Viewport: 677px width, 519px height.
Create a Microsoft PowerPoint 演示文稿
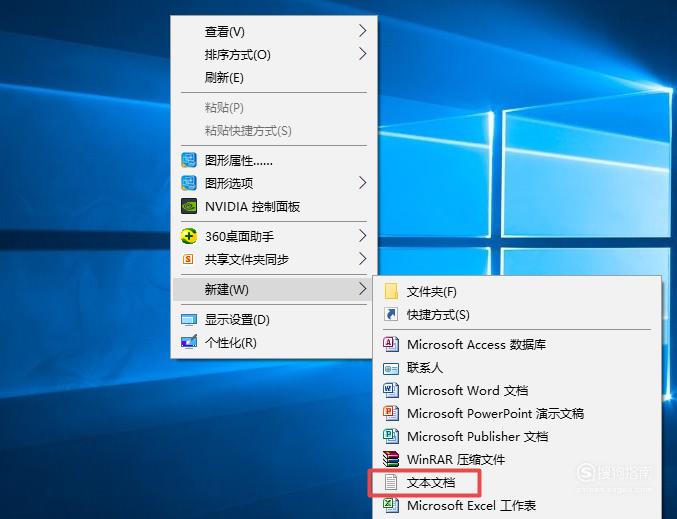pos(517,414)
